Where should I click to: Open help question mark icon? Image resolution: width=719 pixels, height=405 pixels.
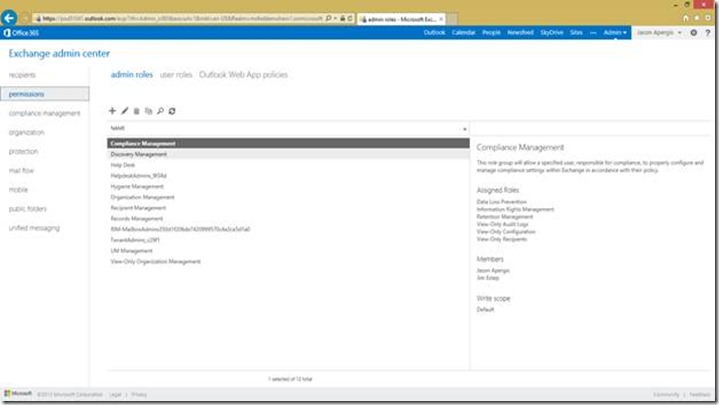pyautogui.click(x=708, y=33)
